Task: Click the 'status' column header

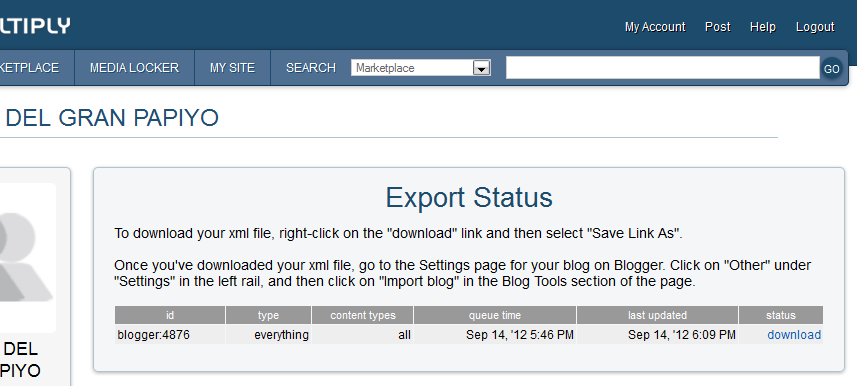Action: 781,315
